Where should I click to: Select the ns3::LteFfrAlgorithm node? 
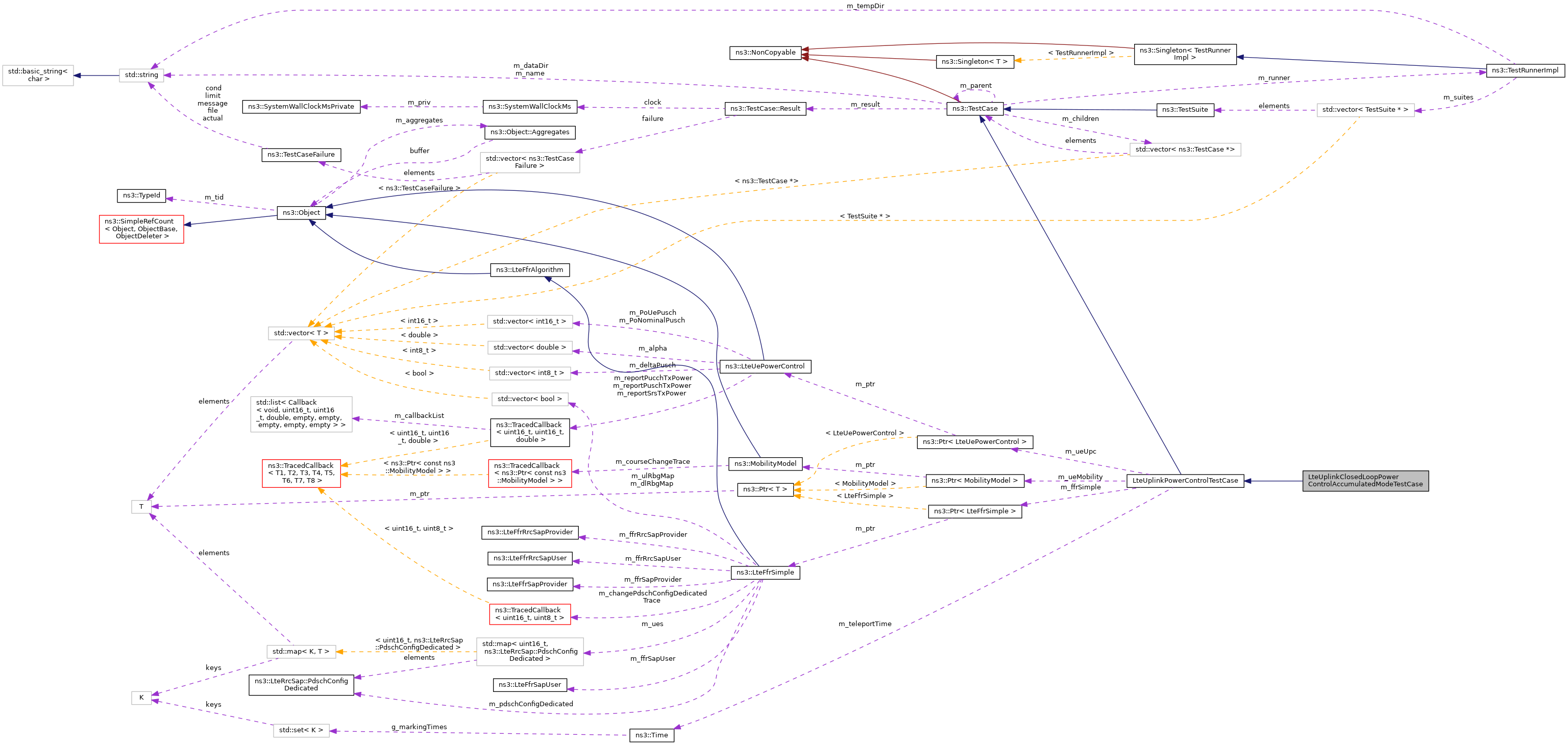coord(530,269)
